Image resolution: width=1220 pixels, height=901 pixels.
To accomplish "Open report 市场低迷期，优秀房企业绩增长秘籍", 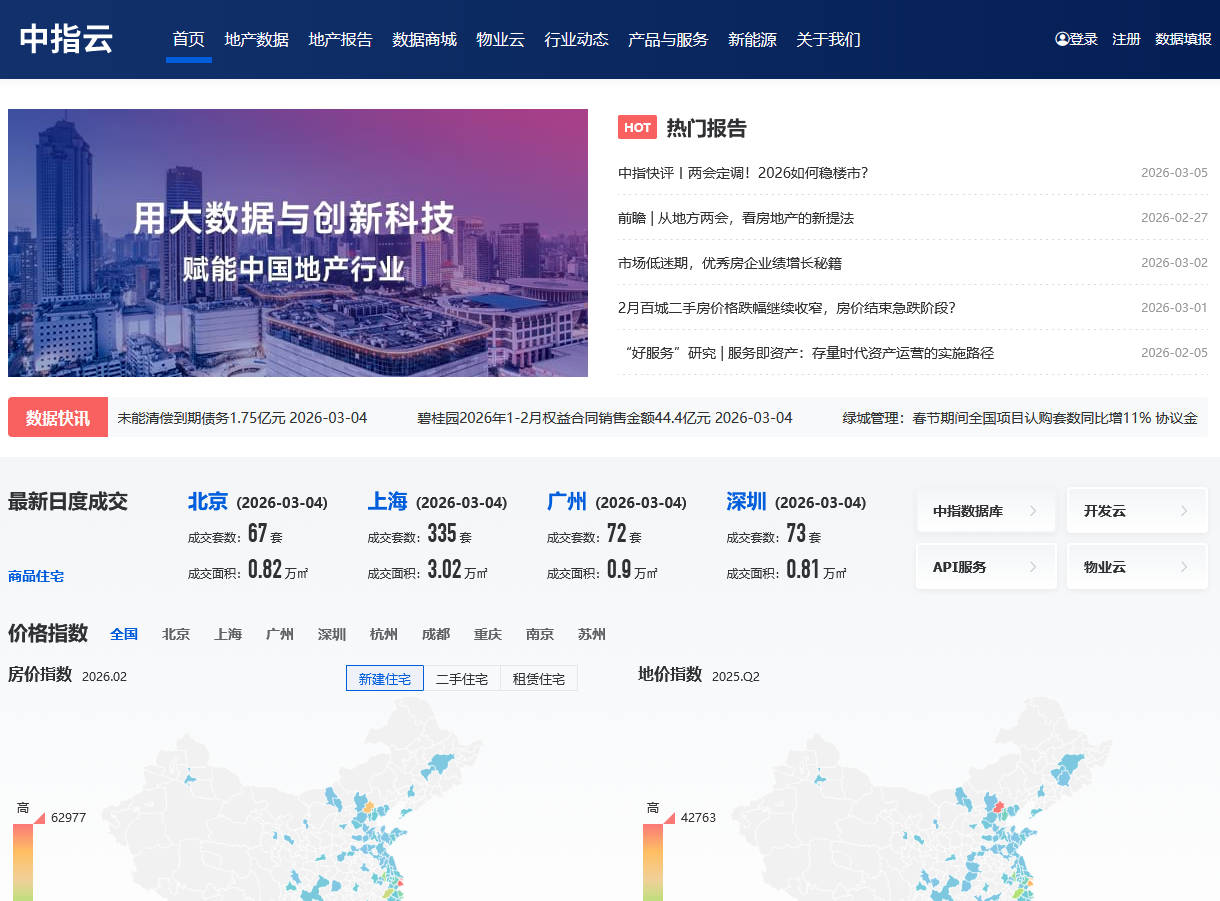I will click(730, 263).
